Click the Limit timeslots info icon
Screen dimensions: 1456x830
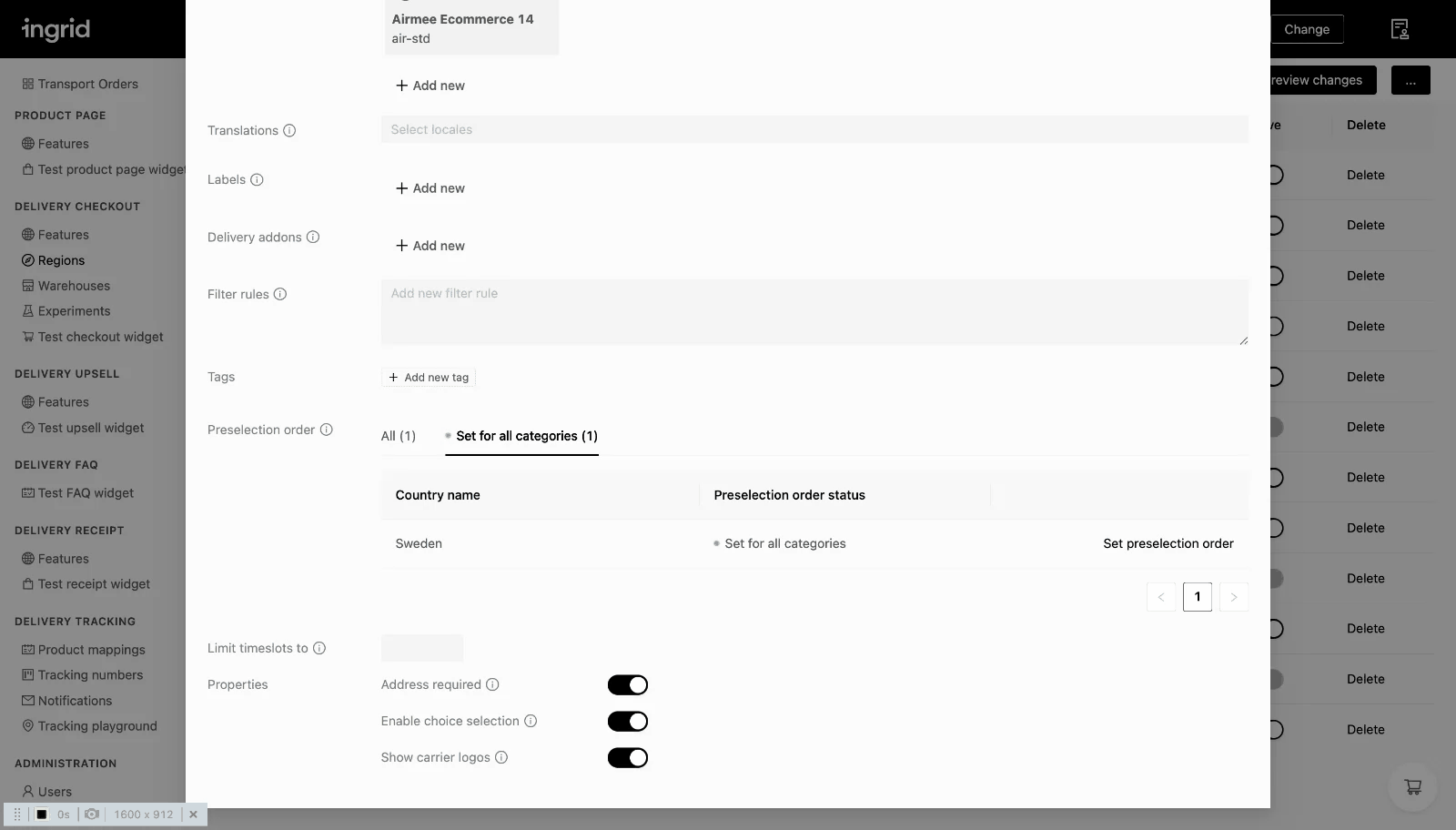pos(319,648)
